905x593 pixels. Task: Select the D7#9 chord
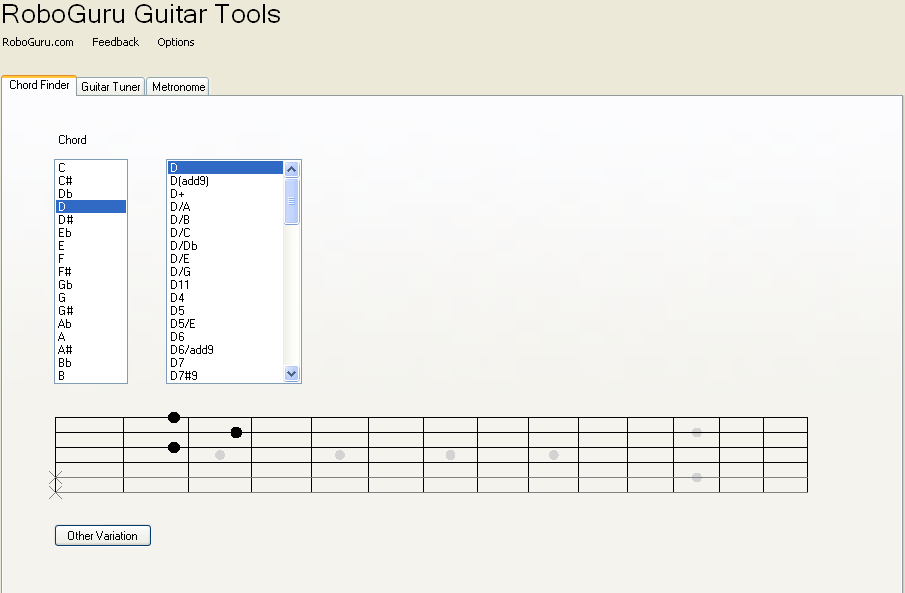pyautogui.click(x=226, y=375)
